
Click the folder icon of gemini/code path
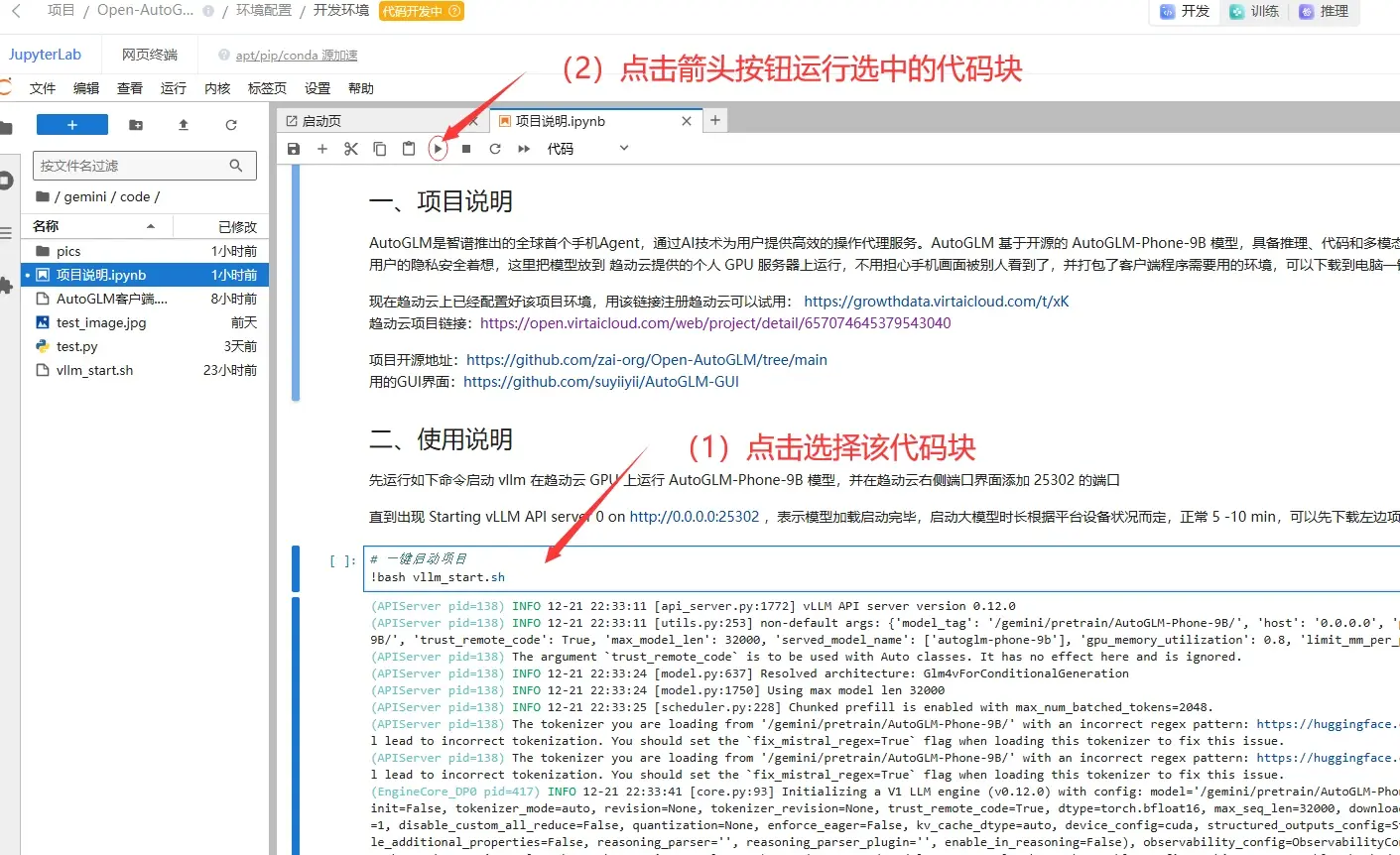(x=43, y=196)
